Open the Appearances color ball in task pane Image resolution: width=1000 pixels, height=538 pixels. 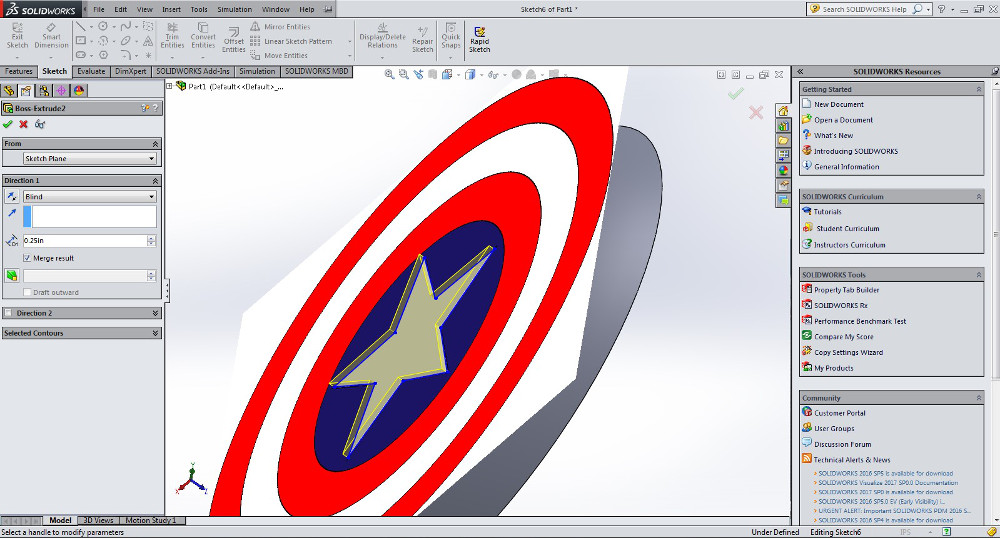[783, 170]
